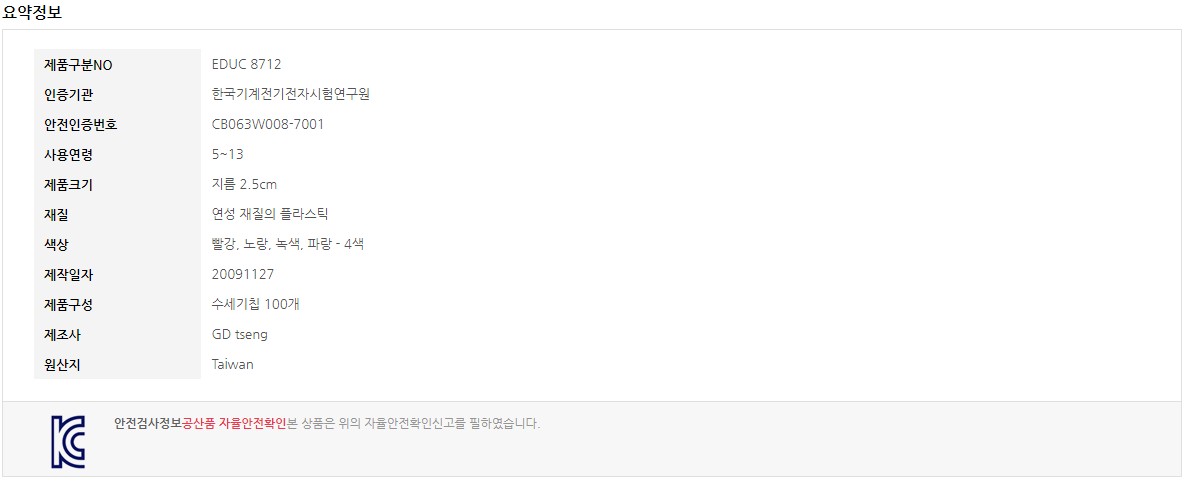Click the 안전인증번호 row label
This screenshot has width=1186, height=482.
81,125
